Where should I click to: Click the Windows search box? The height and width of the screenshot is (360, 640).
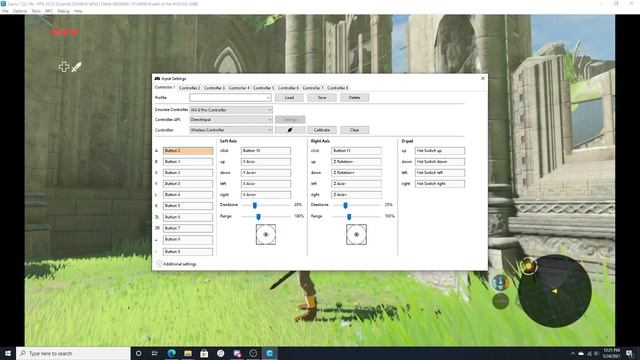tap(73, 353)
